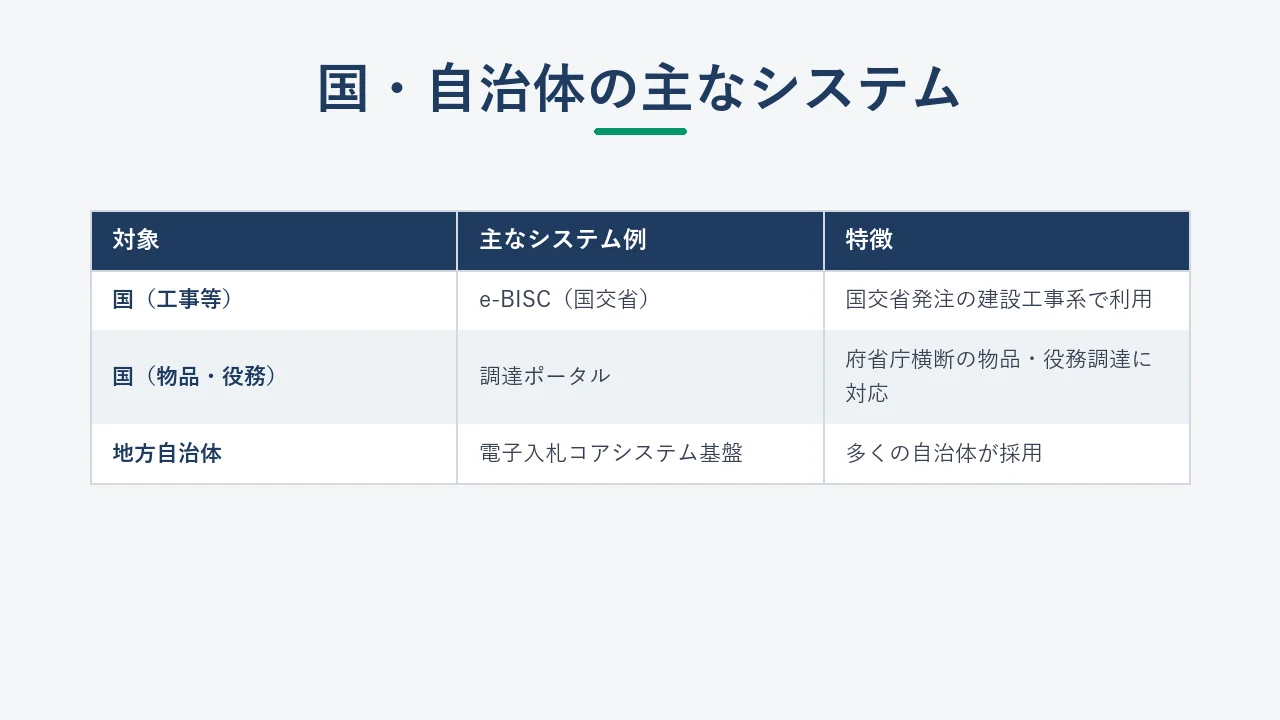Select the 特徴 column header

pyautogui.click(x=1007, y=240)
